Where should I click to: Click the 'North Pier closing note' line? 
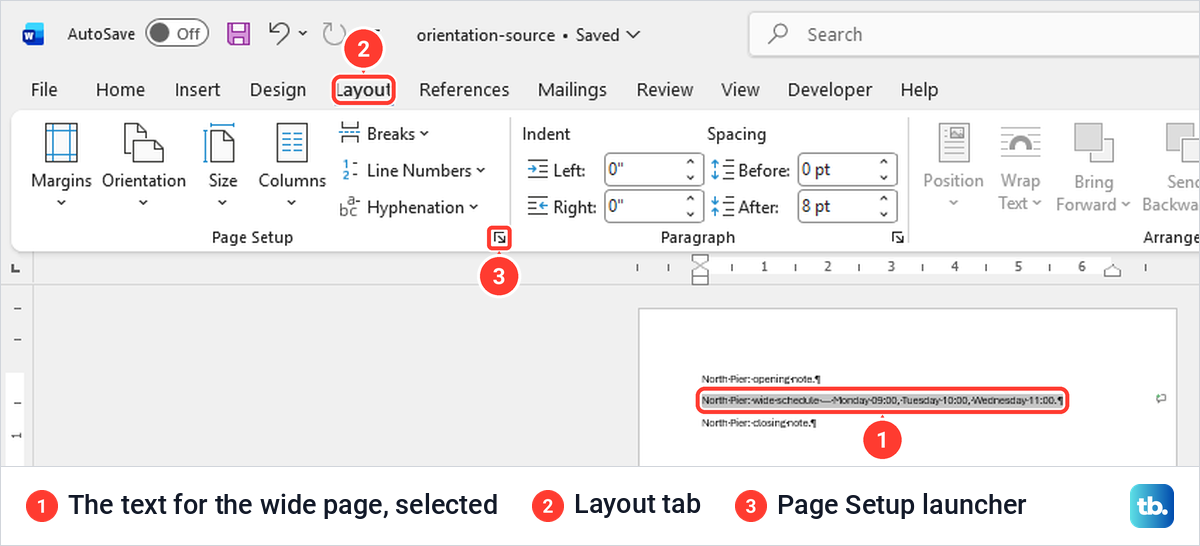click(x=759, y=423)
